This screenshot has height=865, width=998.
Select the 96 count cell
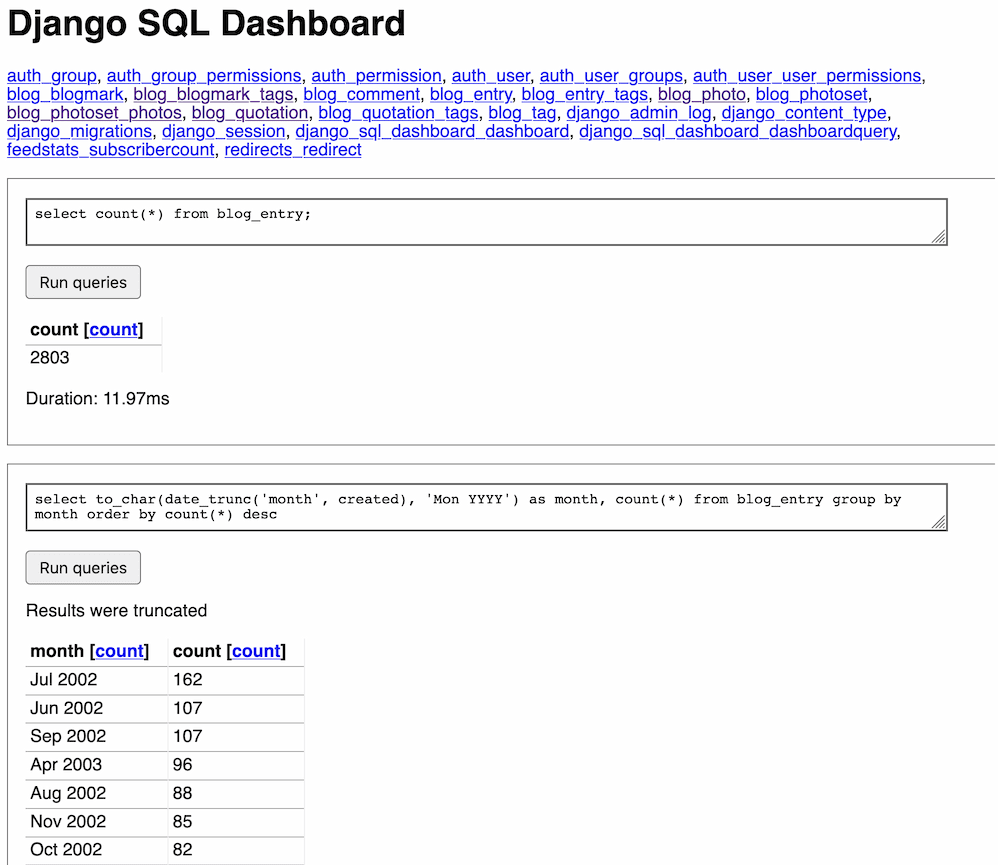pyautogui.click(x=236, y=764)
